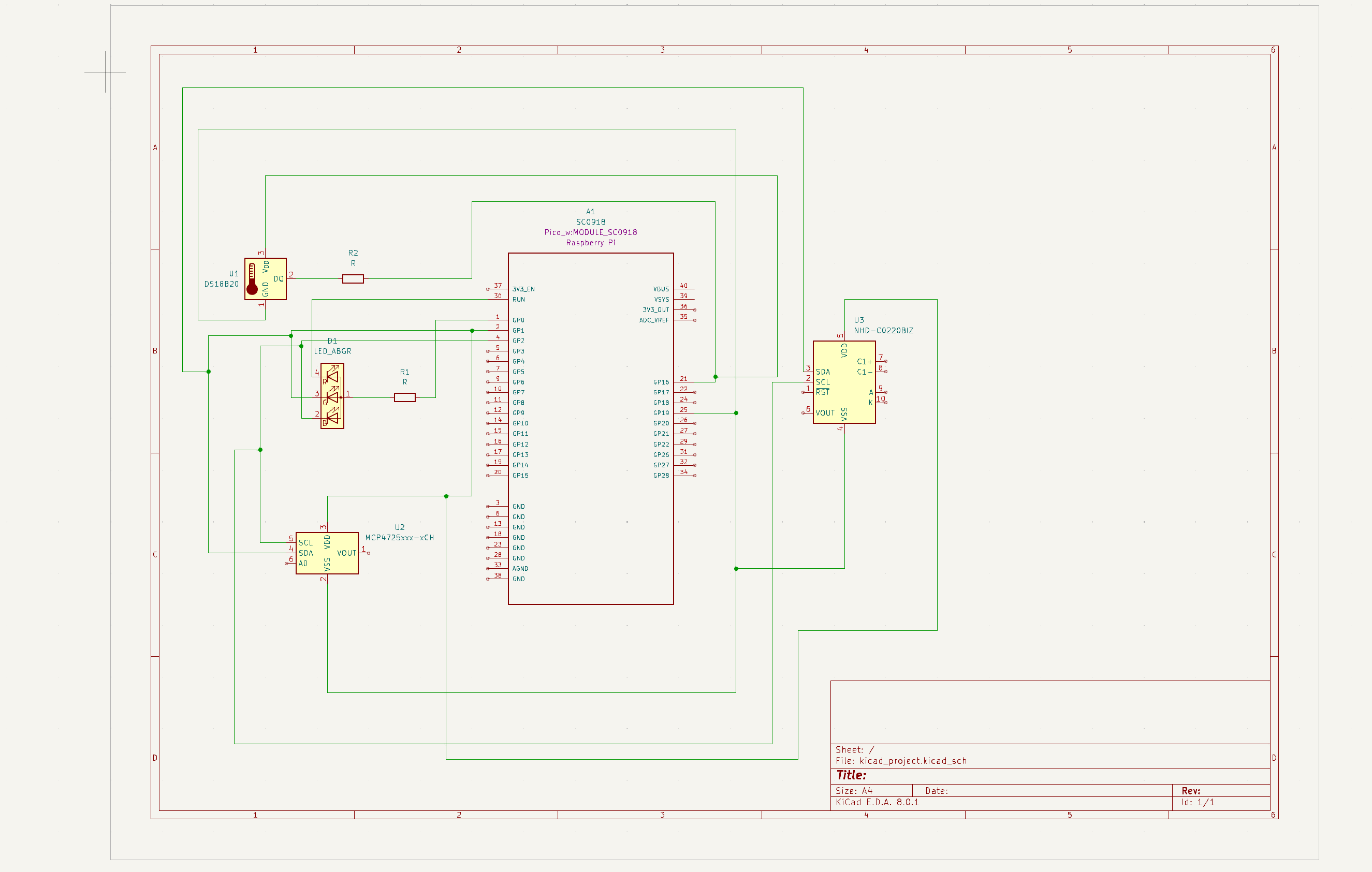Click the junction dot on the GP16 wire
1372x872 pixels.
point(716,376)
